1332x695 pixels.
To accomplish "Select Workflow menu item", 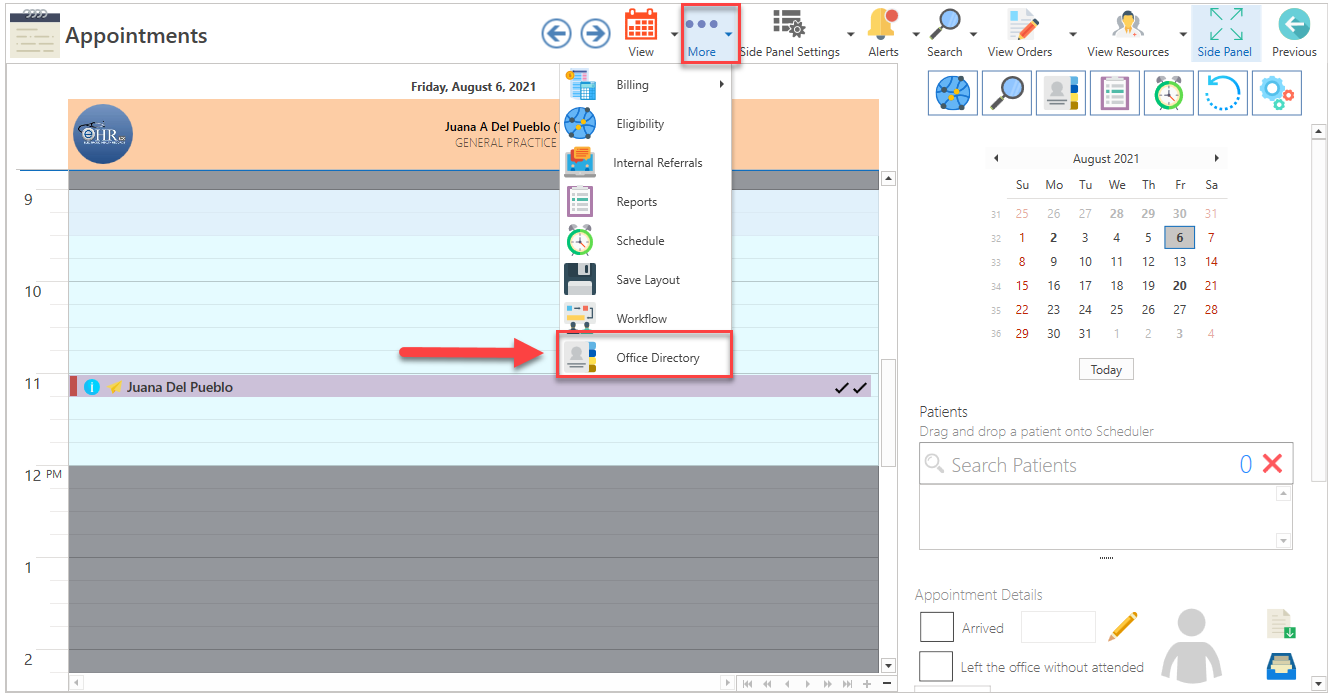I will click(x=645, y=319).
